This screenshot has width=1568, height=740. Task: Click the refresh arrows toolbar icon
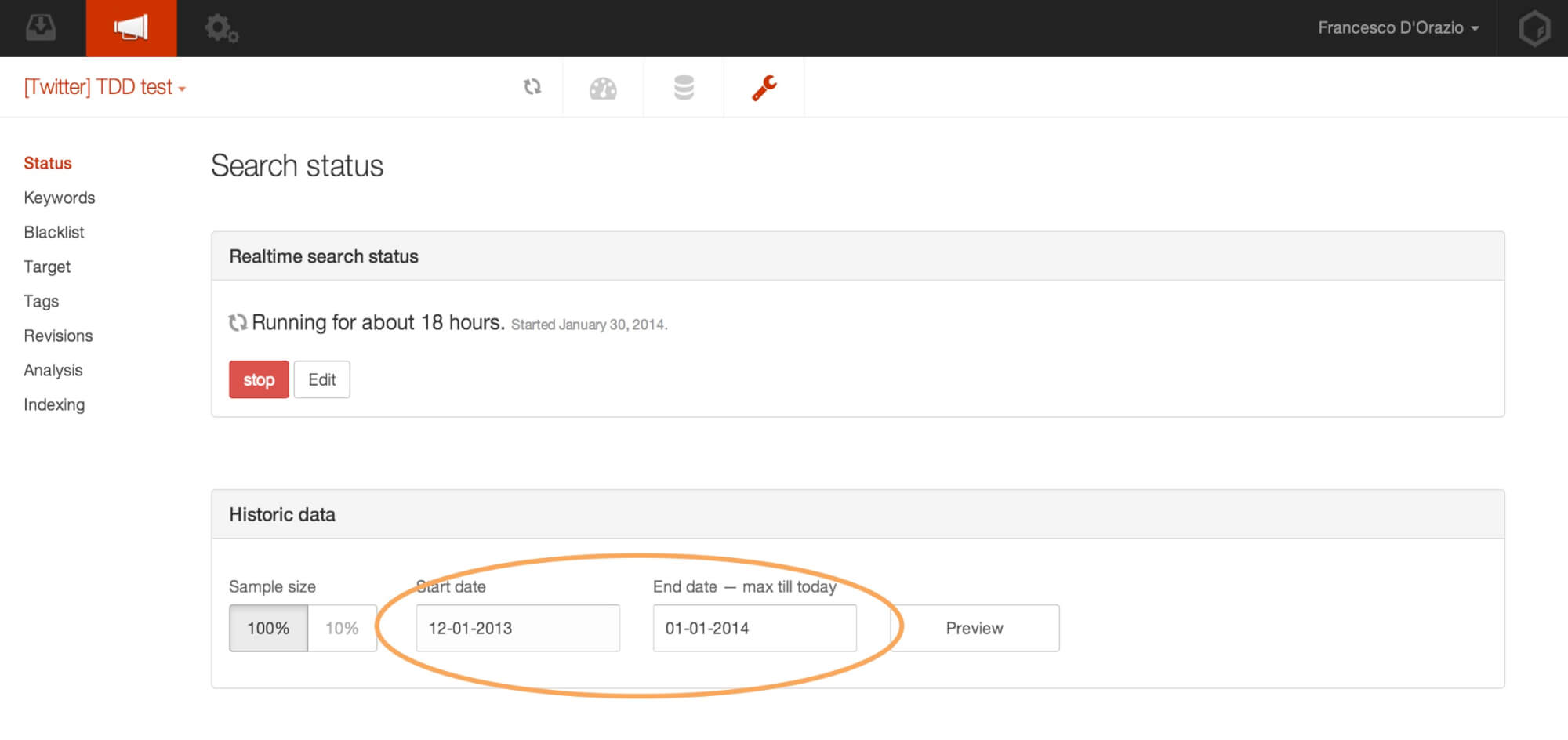[x=532, y=87]
